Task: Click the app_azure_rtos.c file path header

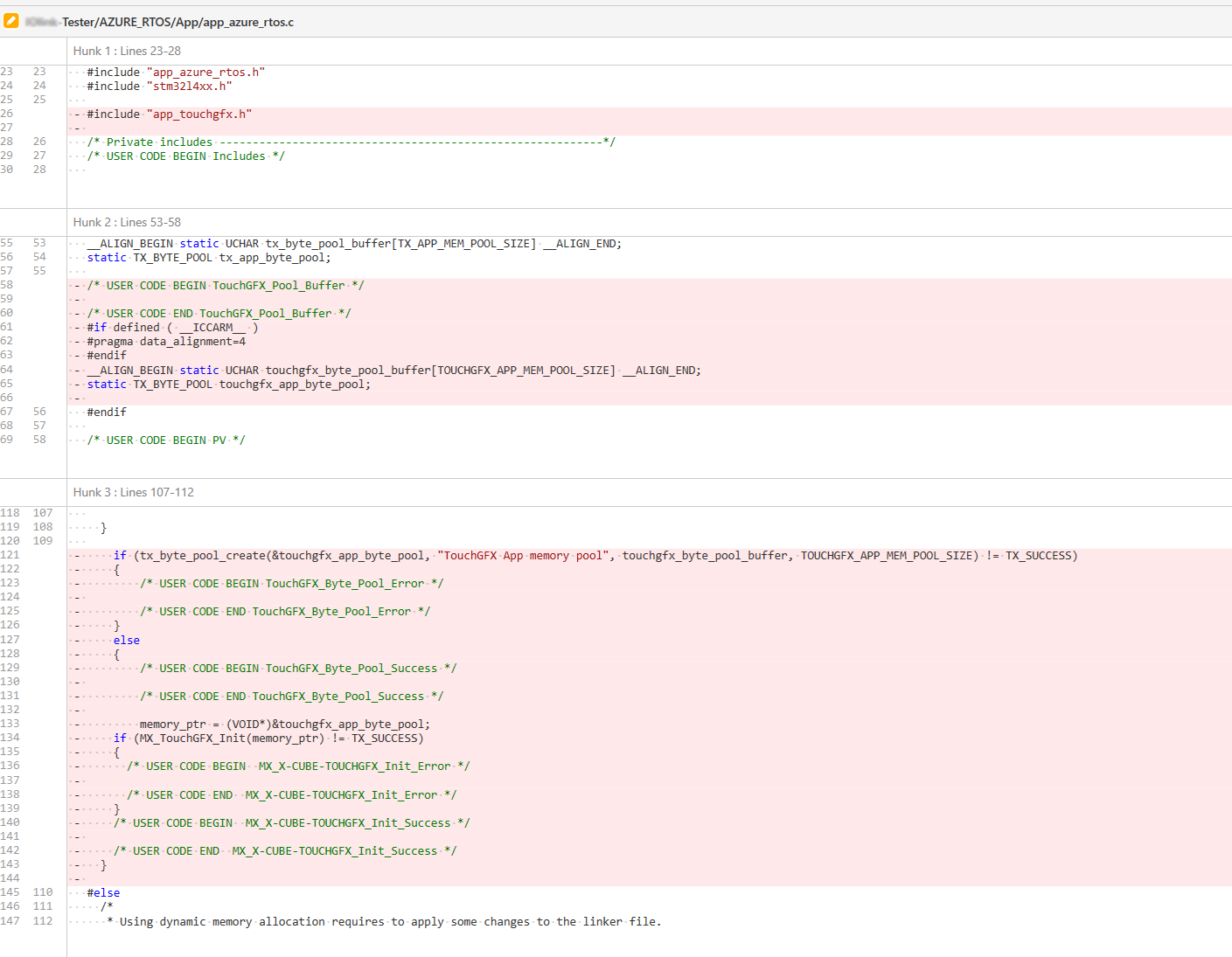Action: coord(177,22)
